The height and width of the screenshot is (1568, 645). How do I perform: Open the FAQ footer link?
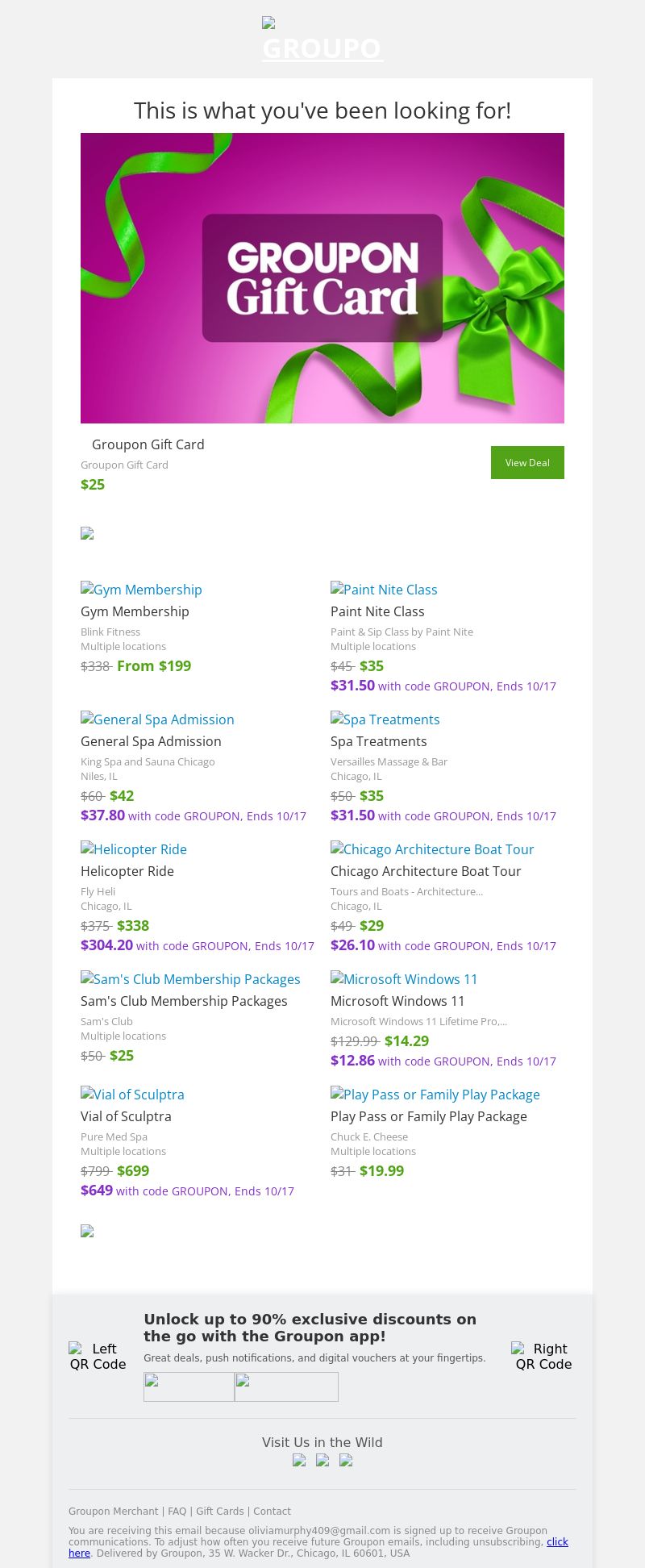(177, 1512)
